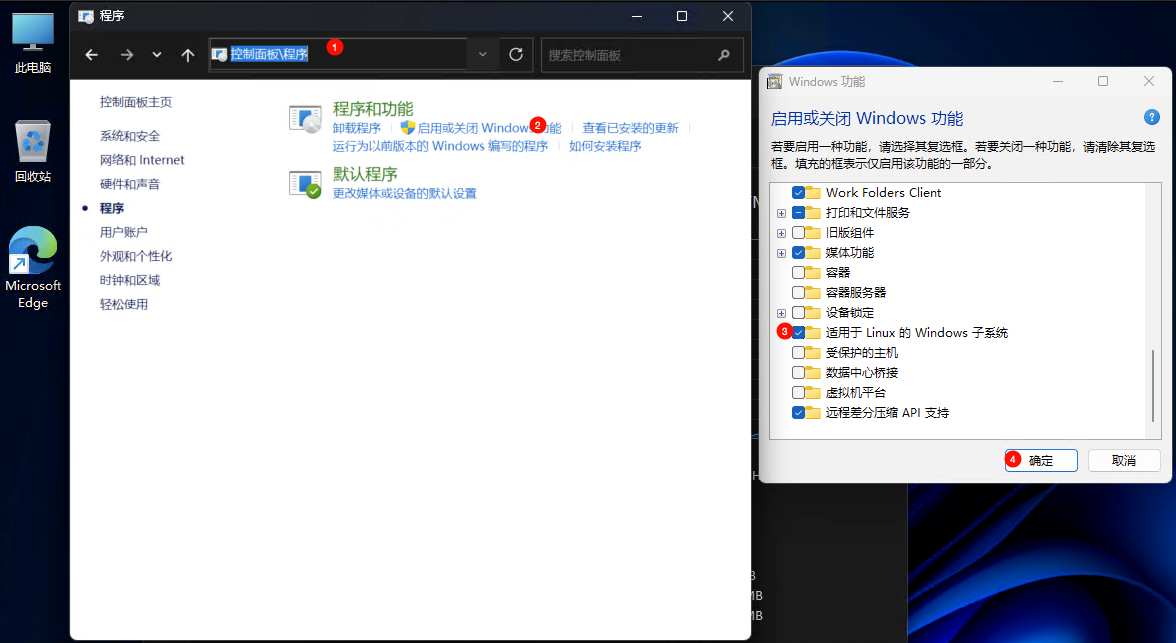Click the 虚拟机平台 folder icon
This screenshot has height=643, width=1176.
pyautogui.click(x=813, y=392)
